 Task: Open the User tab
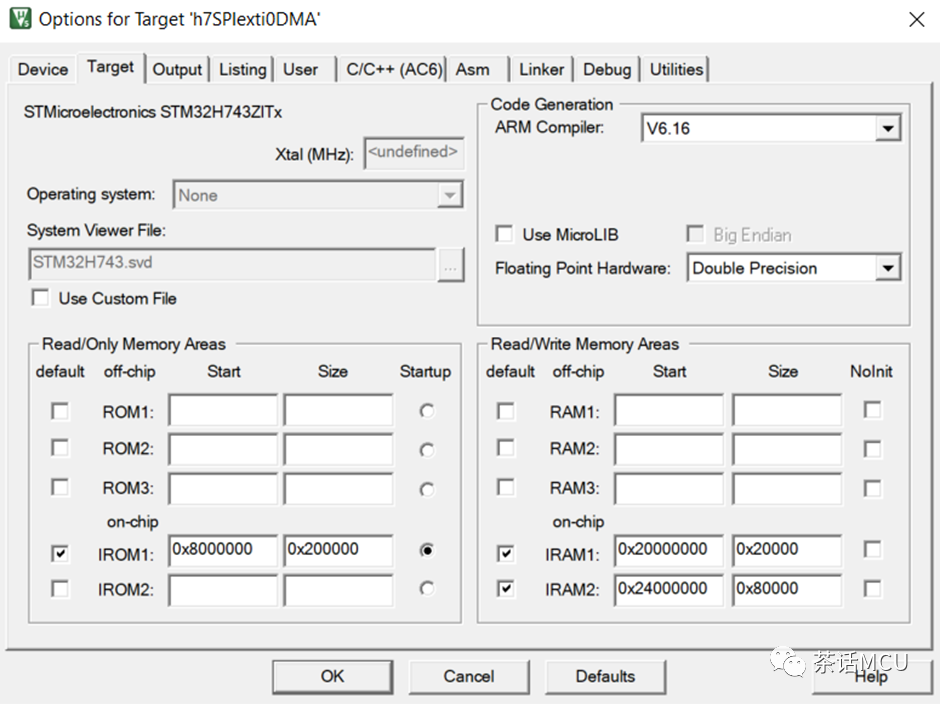click(300, 70)
